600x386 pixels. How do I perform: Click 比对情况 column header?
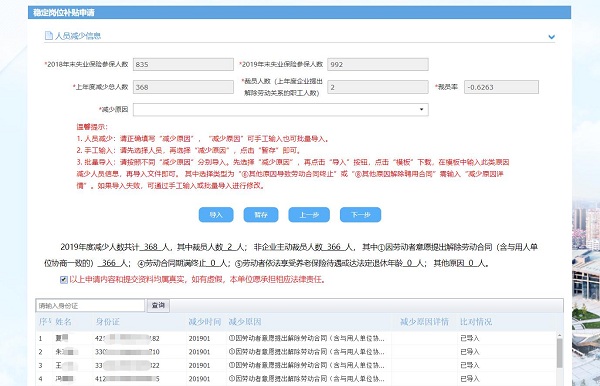(476, 322)
